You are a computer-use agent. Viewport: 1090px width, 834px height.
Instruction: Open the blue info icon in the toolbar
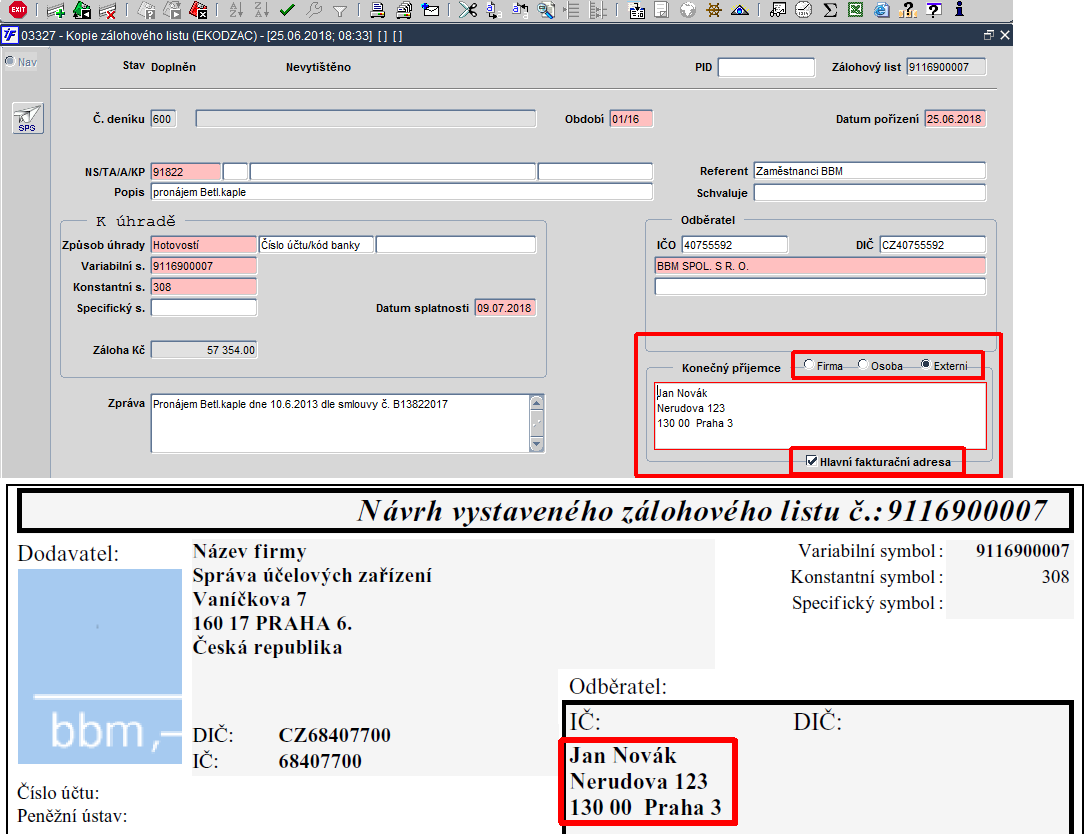pyautogui.click(x=959, y=9)
